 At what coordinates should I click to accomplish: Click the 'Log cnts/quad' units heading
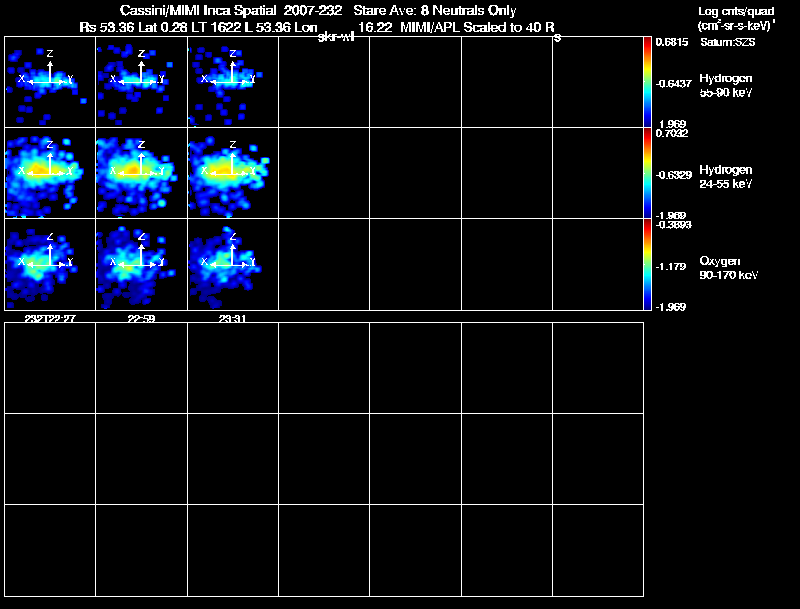click(736, 11)
